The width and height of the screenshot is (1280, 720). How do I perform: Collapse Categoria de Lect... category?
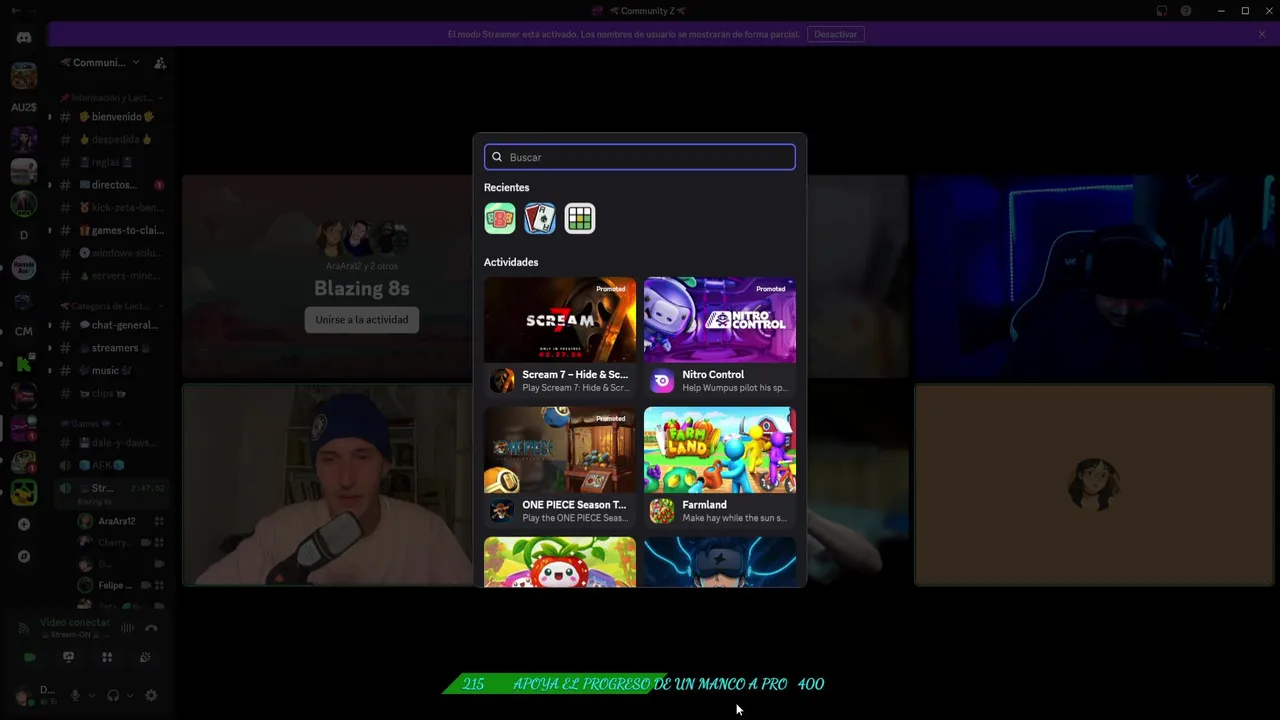click(x=112, y=306)
